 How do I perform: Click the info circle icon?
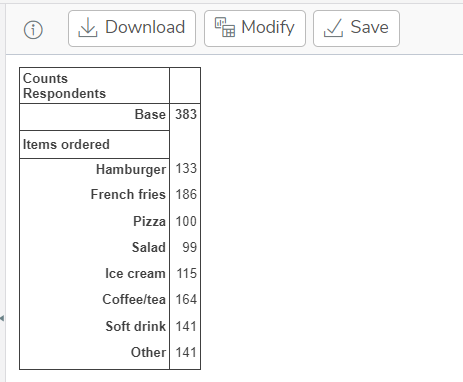coord(33,30)
